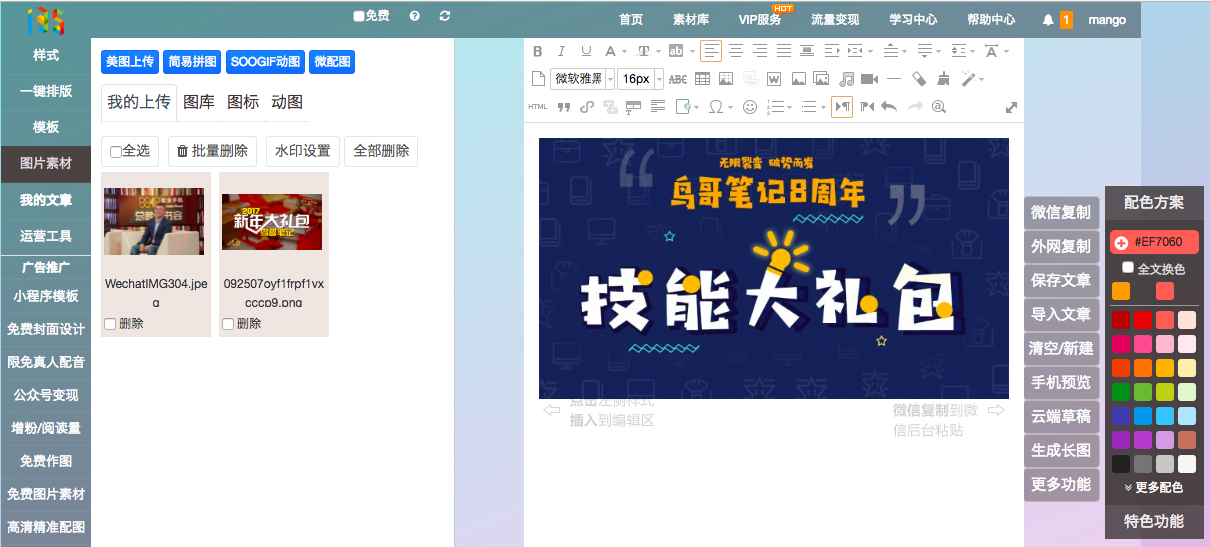The image size is (1210, 547).
Task: Open 水印设置 watermark settings
Action: [x=302, y=151]
